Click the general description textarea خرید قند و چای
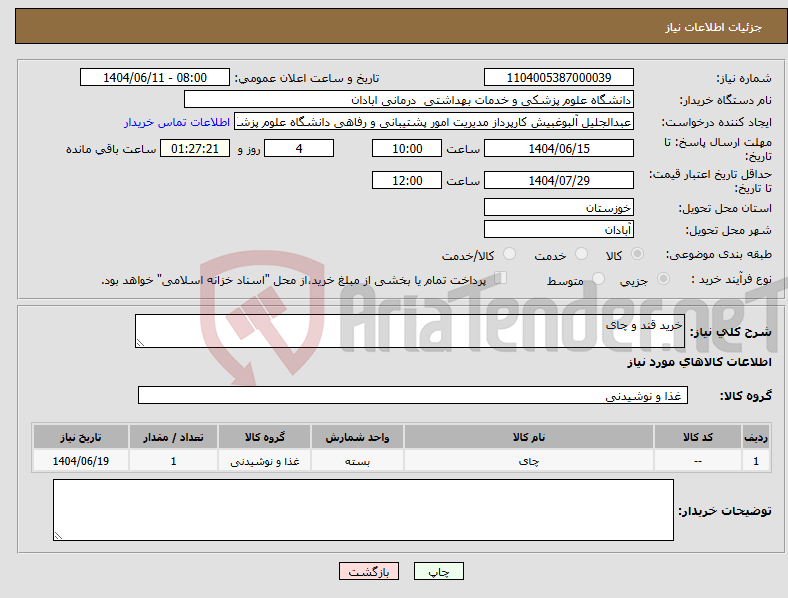 click(410, 331)
